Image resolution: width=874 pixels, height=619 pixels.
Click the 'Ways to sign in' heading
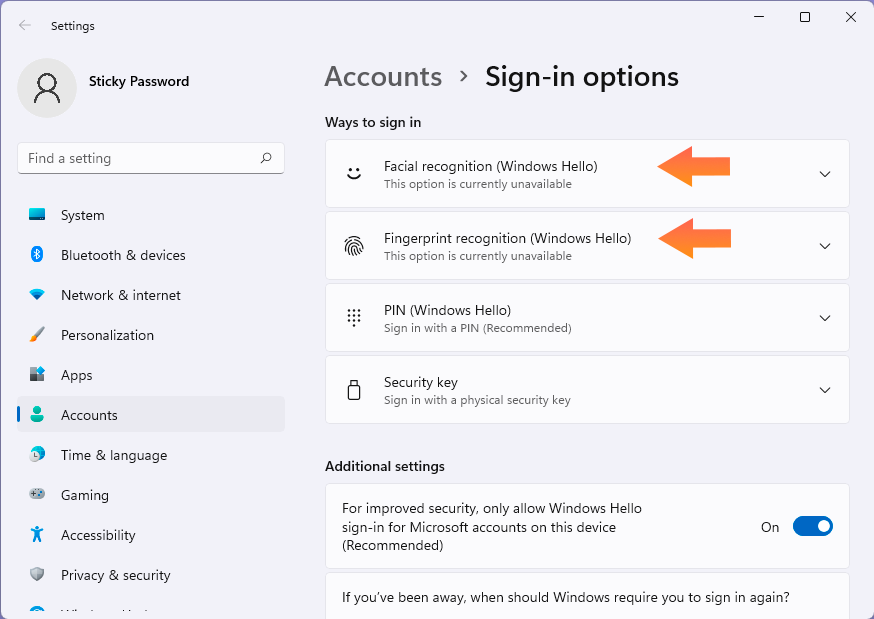pyautogui.click(x=373, y=122)
